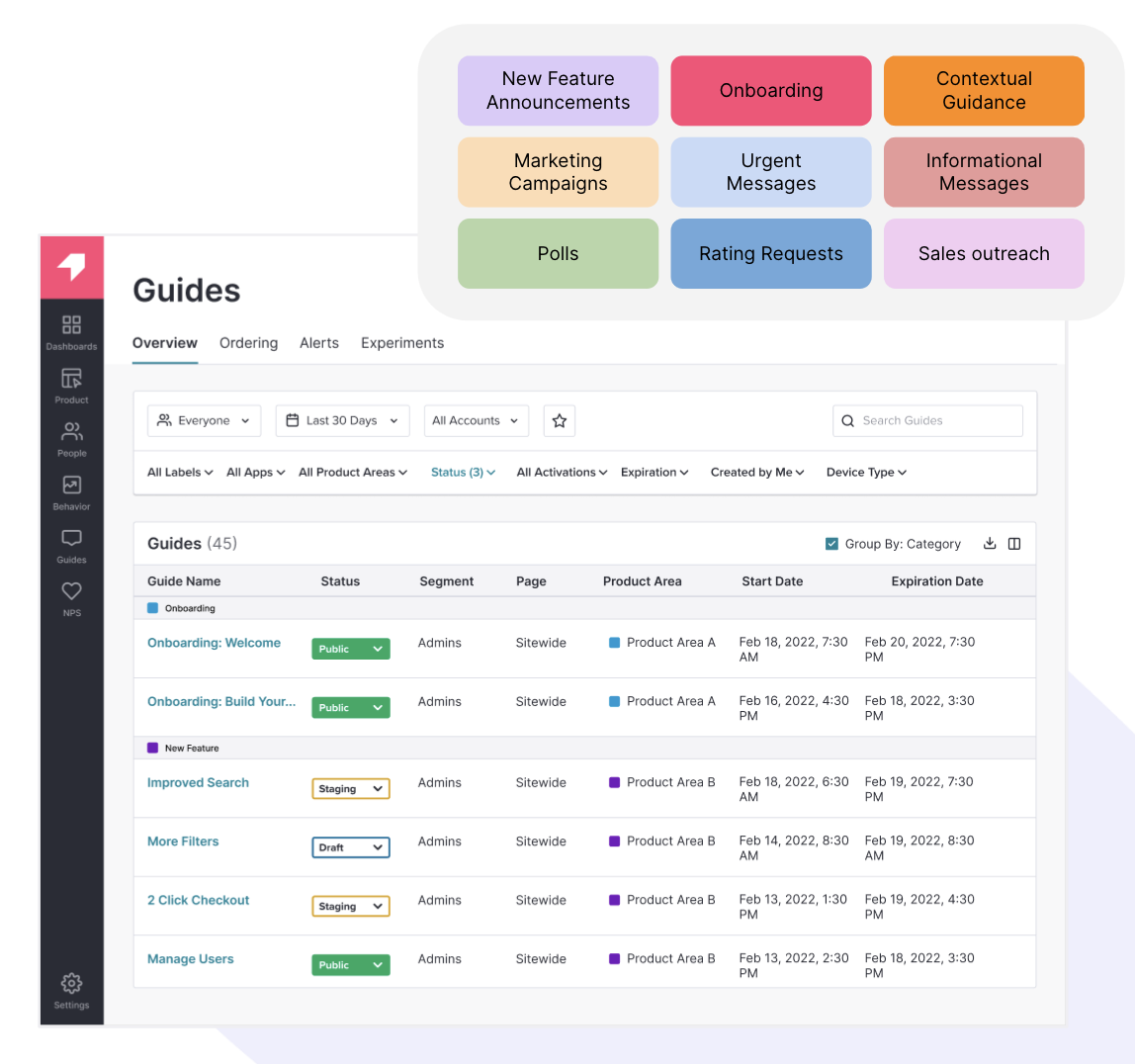Click the Search Guides input field

pyautogui.click(x=927, y=420)
